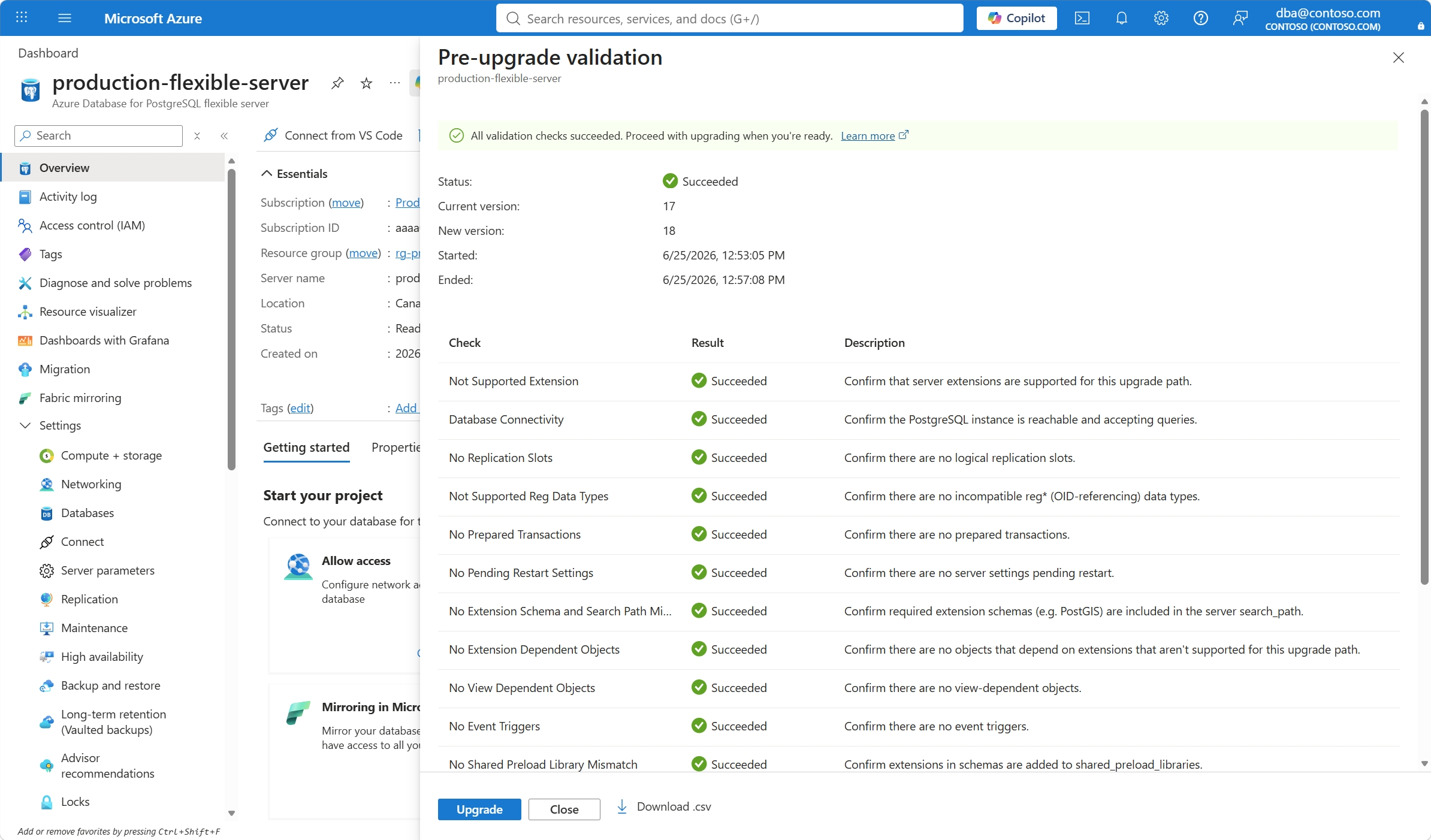Open the help question mark icon
Viewport: 1431px width, 840px height.
coord(1200,19)
